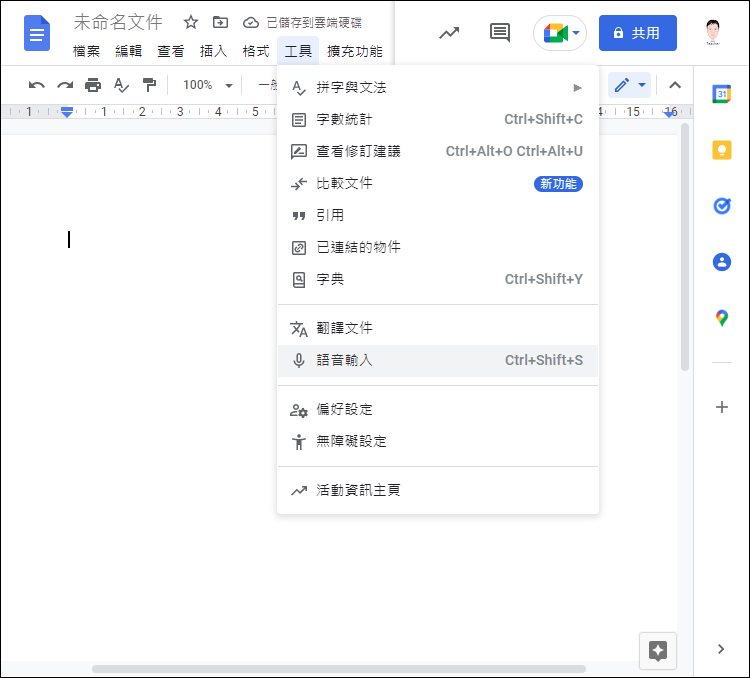Viewport: 750px width, 678px height.
Task: Hide the side panel with chevron
Action: tap(721, 649)
